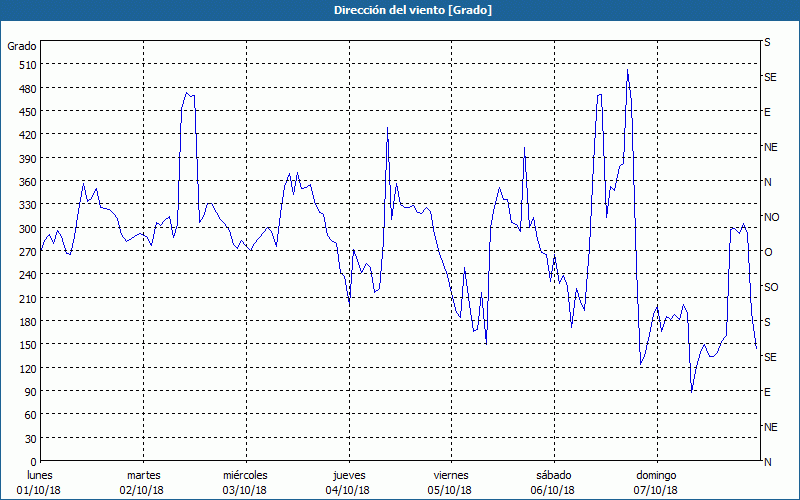Screen dimensions: 800x500
Task: Click the 330 value on the Y axis
Action: tap(28, 205)
